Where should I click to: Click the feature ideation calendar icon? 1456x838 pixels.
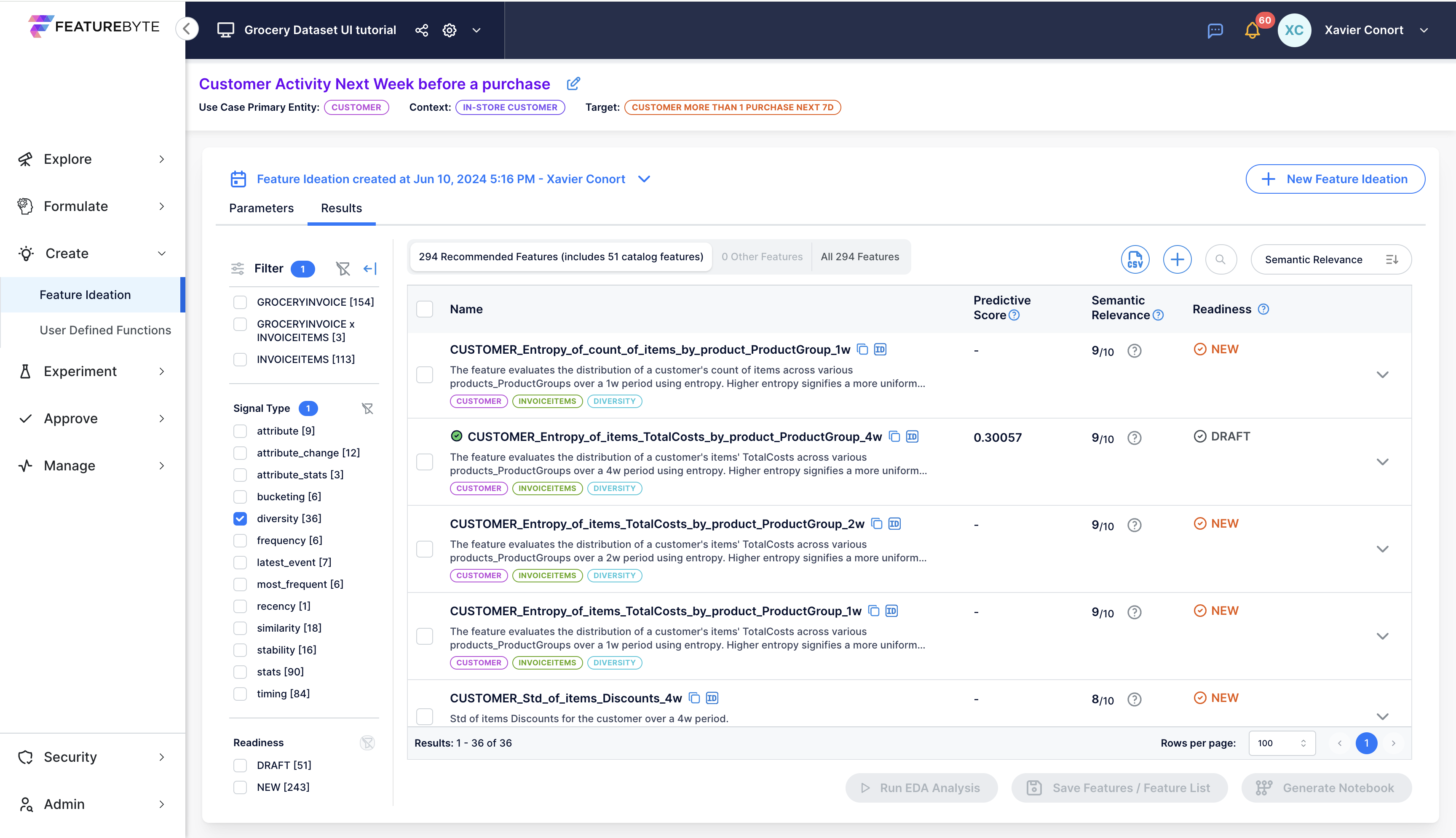tap(238, 179)
